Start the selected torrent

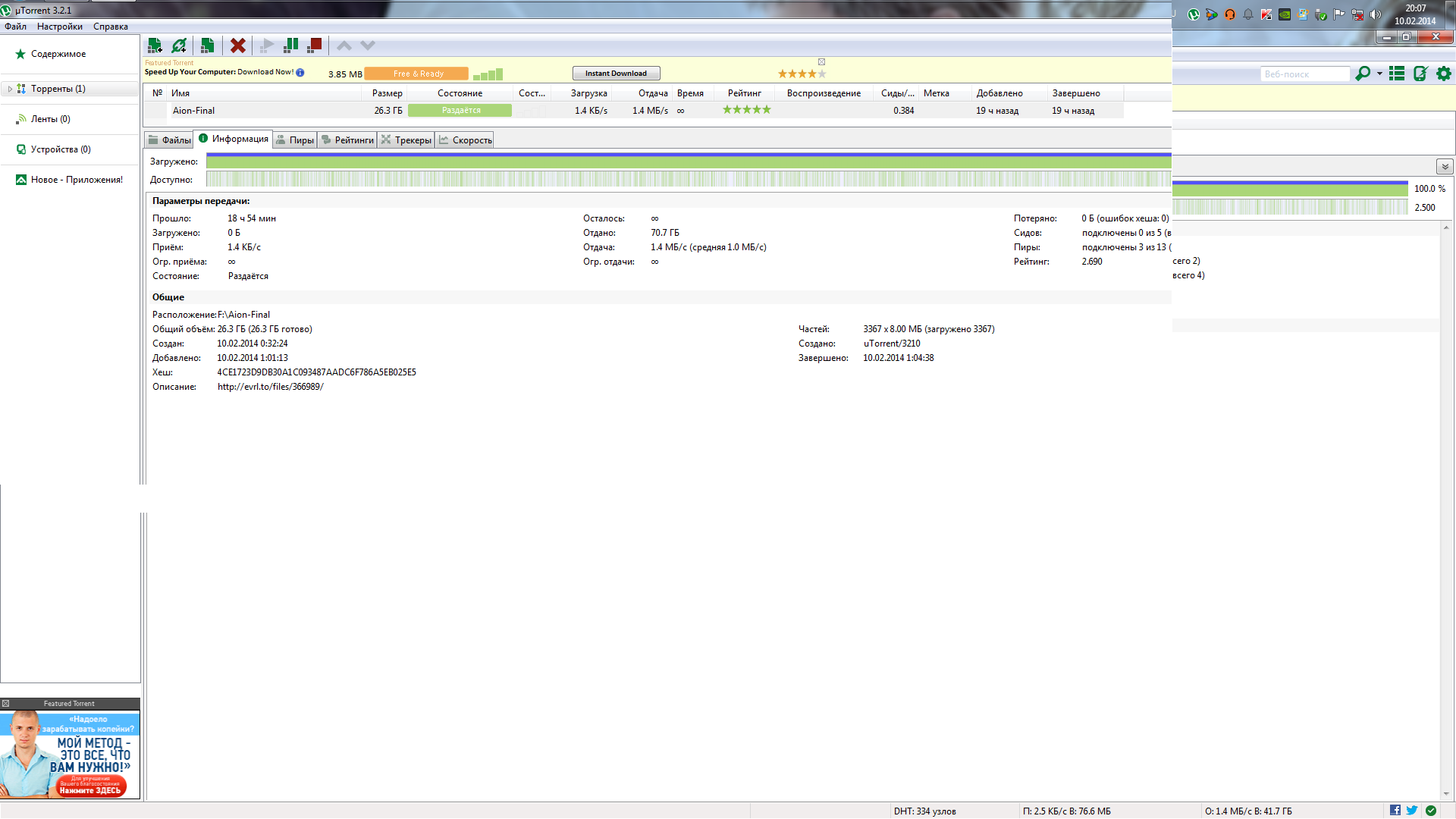(267, 45)
